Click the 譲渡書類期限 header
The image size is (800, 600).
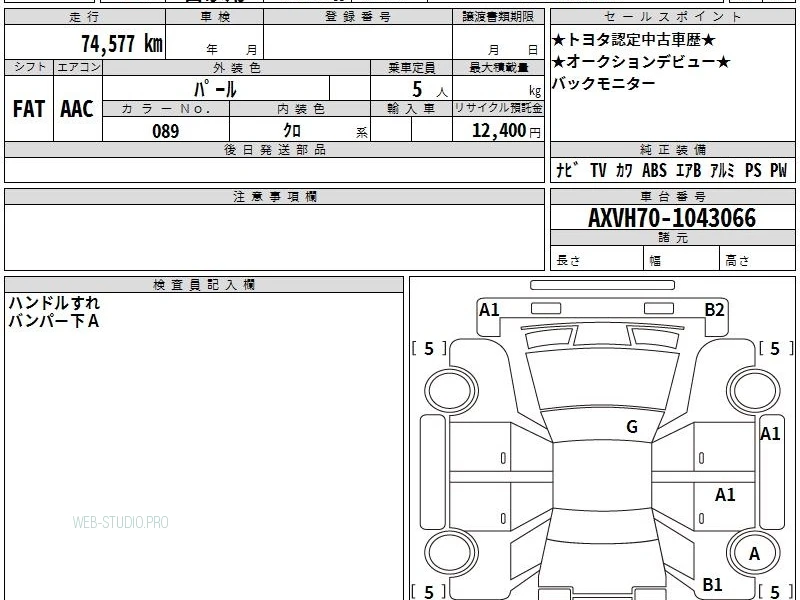(498, 17)
